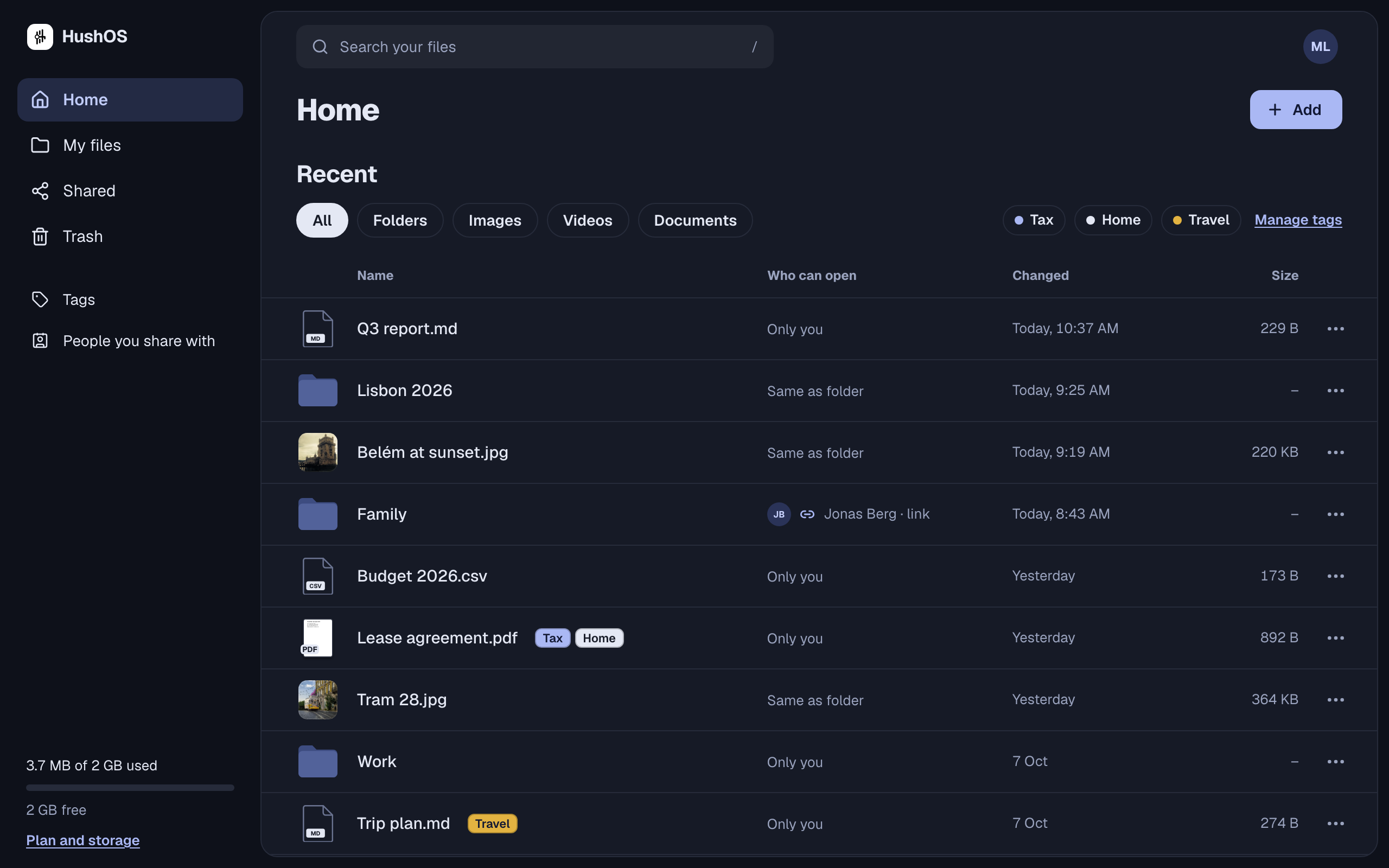Viewport: 1389px width, 868px height.
Task: Toggle the Tax tag filter
Action: pyautogui.click(x=1034, y=220)
